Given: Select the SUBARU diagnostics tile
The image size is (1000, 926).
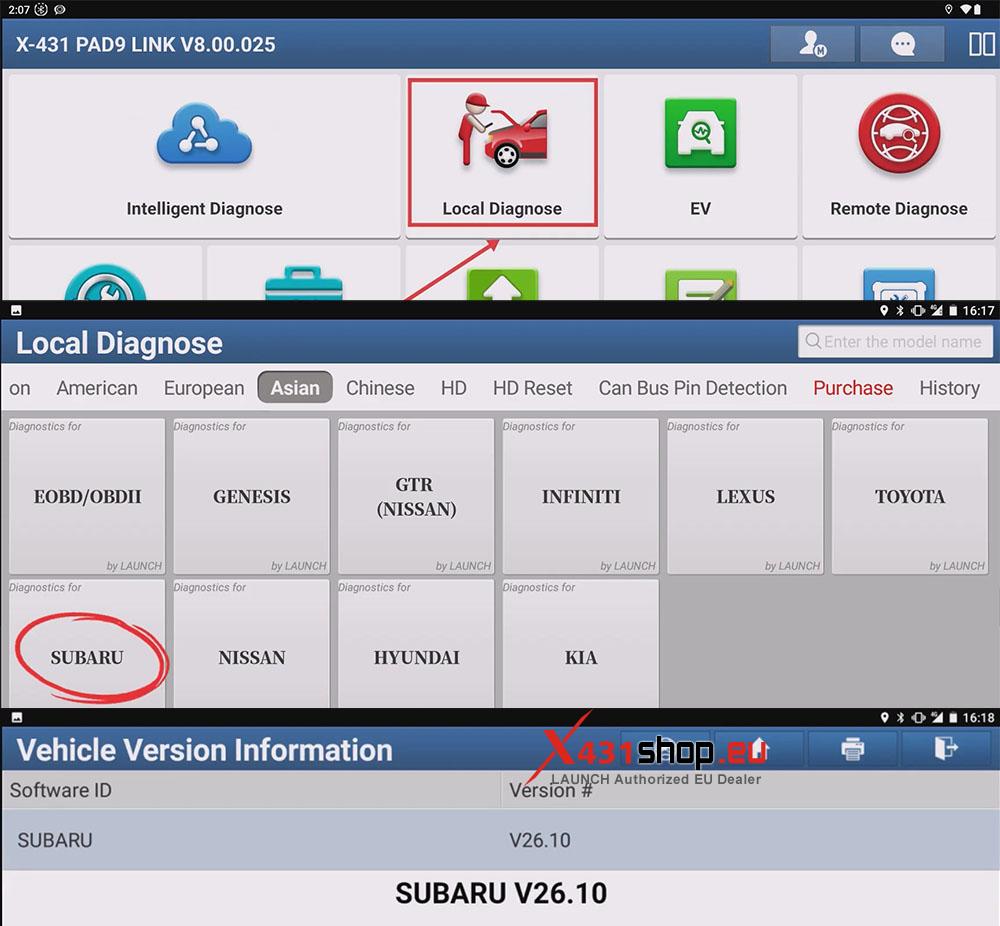Looking at the screenshot, I should coord(86,657).
